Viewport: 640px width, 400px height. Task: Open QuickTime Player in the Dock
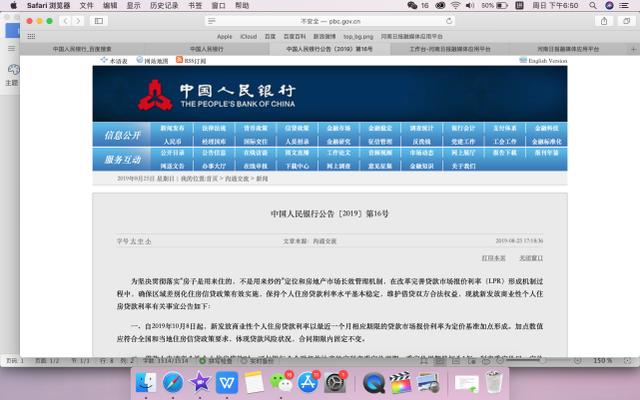click(373, 382)
